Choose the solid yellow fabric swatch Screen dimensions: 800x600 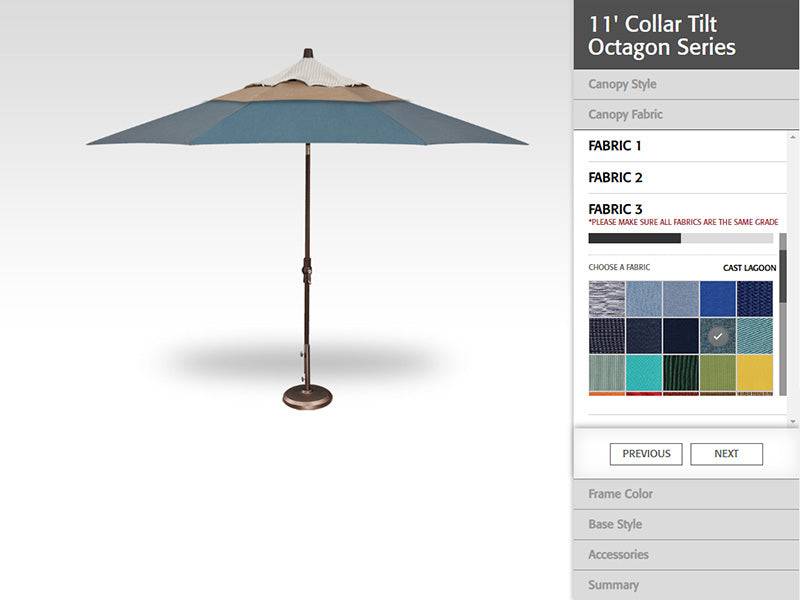[754, 373]
